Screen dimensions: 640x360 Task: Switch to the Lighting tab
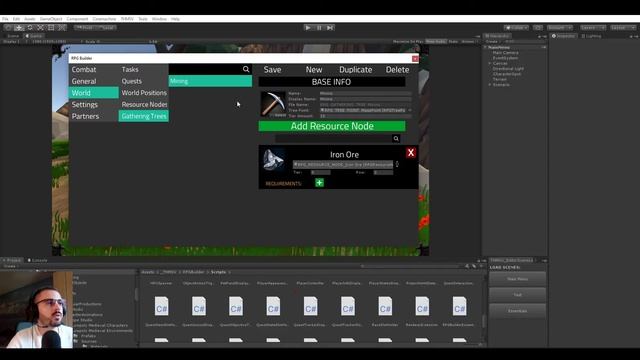point(591,36)
